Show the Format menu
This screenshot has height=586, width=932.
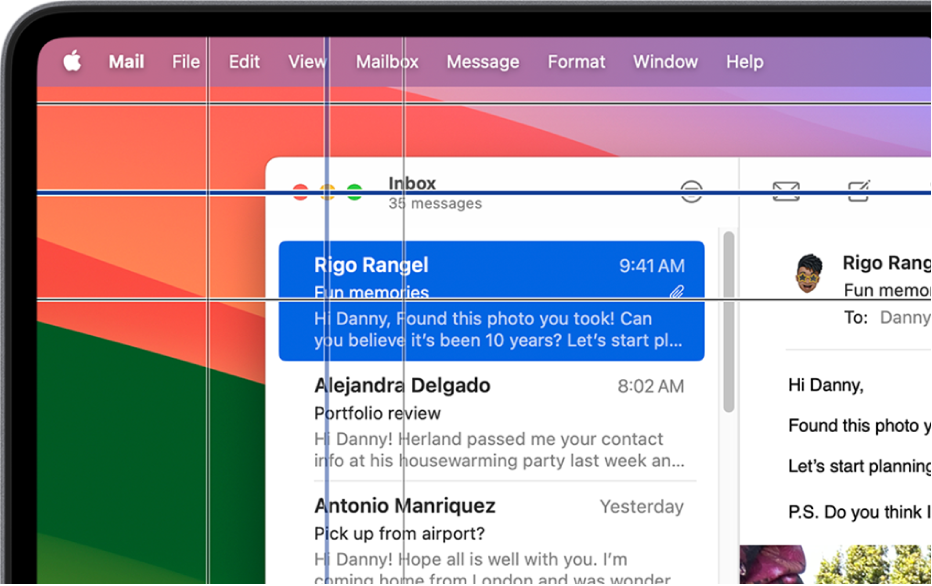click(x=576, y=62)
